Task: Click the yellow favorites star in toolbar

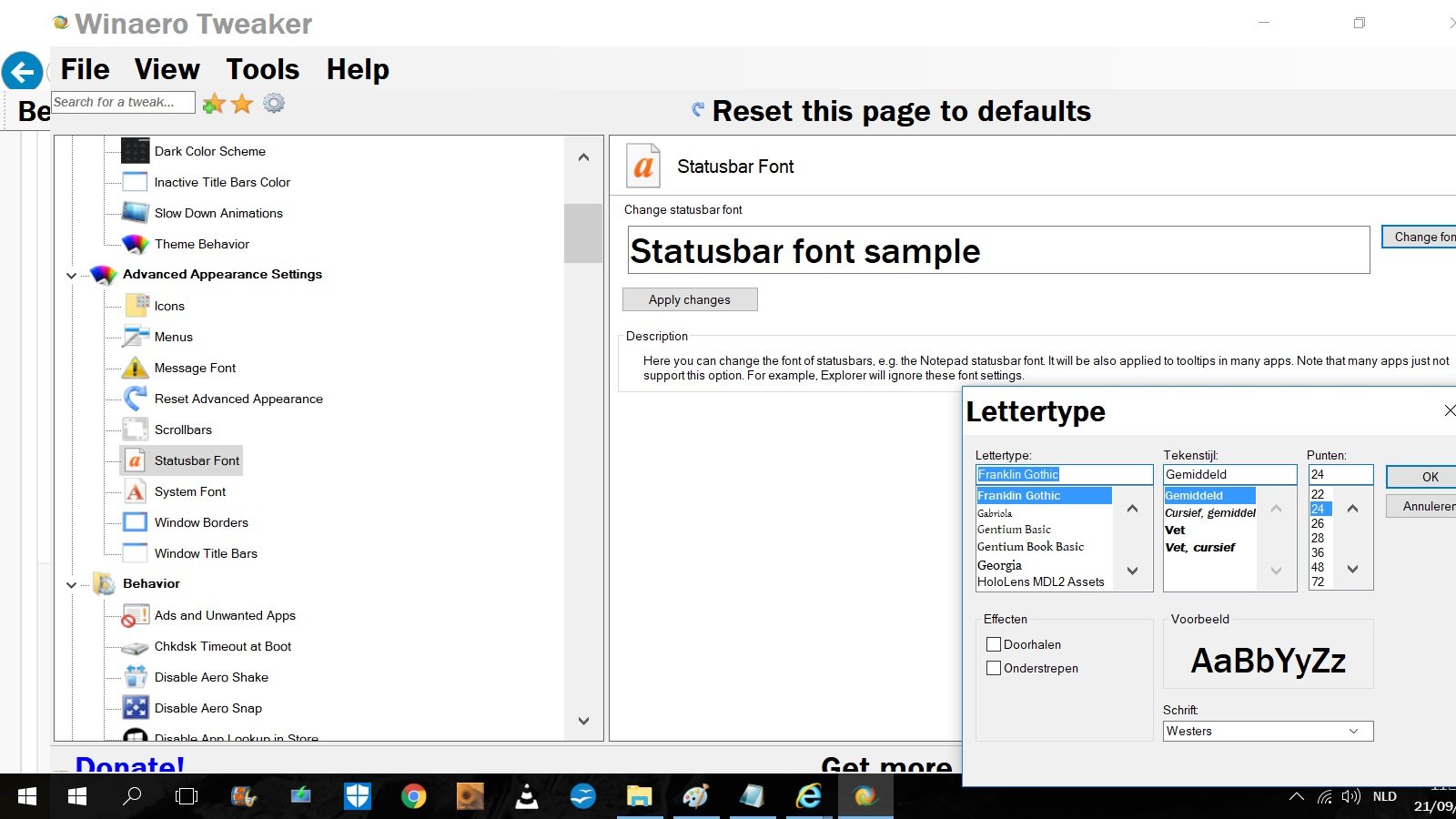Action: [242, 104]
